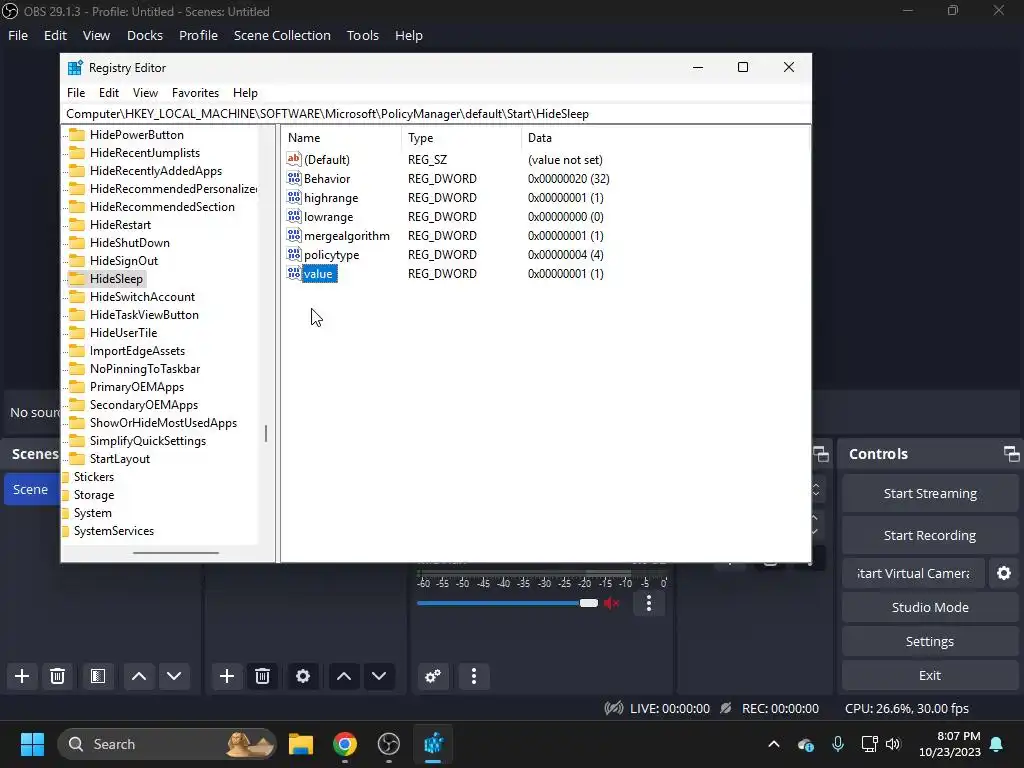The width and height of the screenshot is (1024, 768).
Task: Select the HideSleep folder icon
Action: (77, 279)
